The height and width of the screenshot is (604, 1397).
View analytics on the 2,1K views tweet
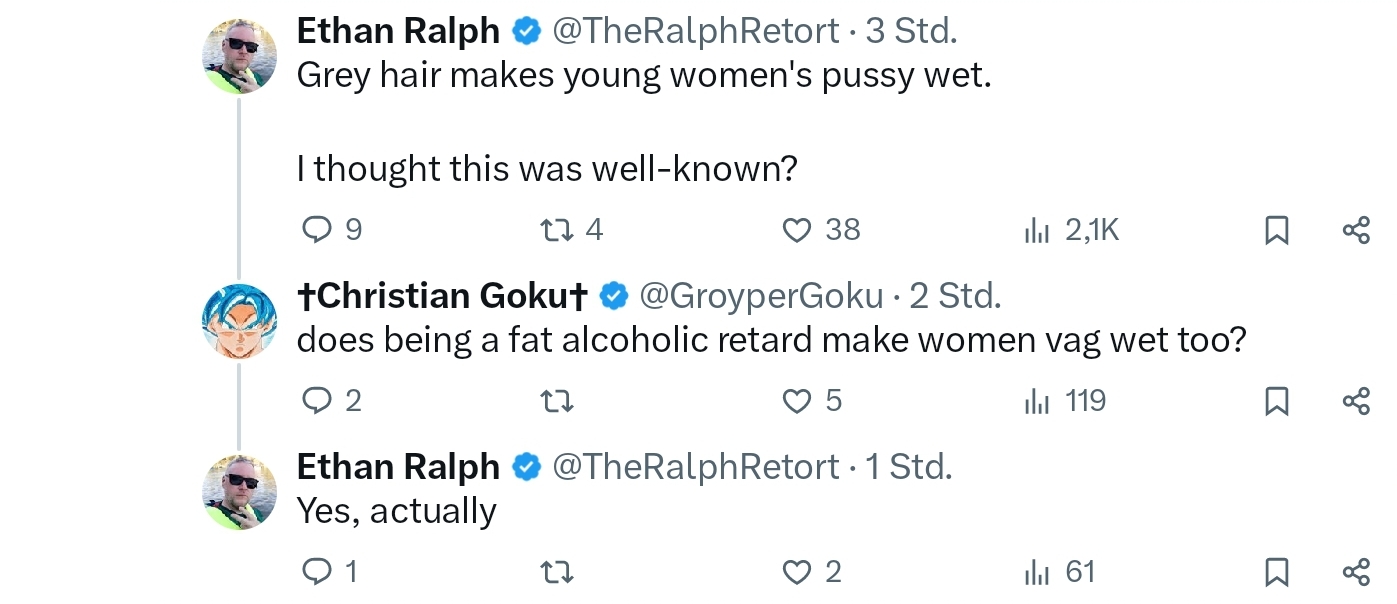1036,231
